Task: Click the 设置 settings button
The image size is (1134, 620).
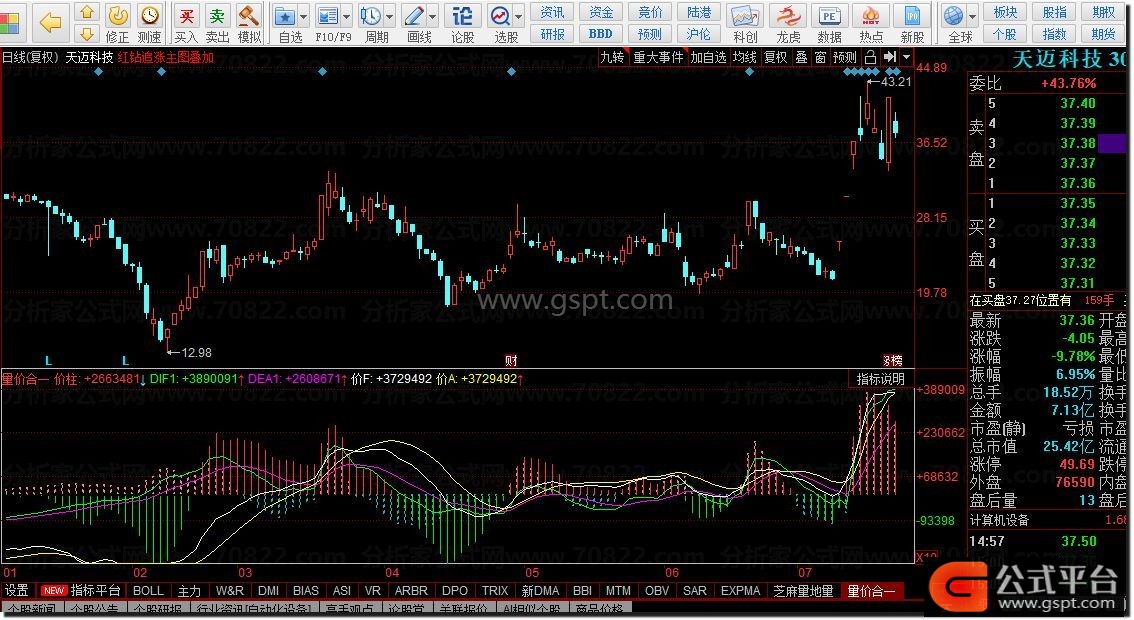Action: pos(17,591)
